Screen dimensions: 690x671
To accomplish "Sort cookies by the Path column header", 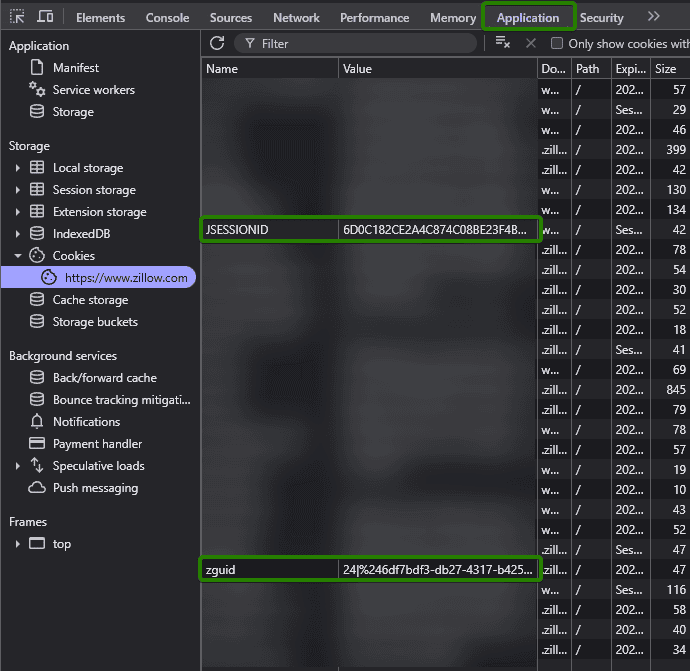I will tap(591, 69).
